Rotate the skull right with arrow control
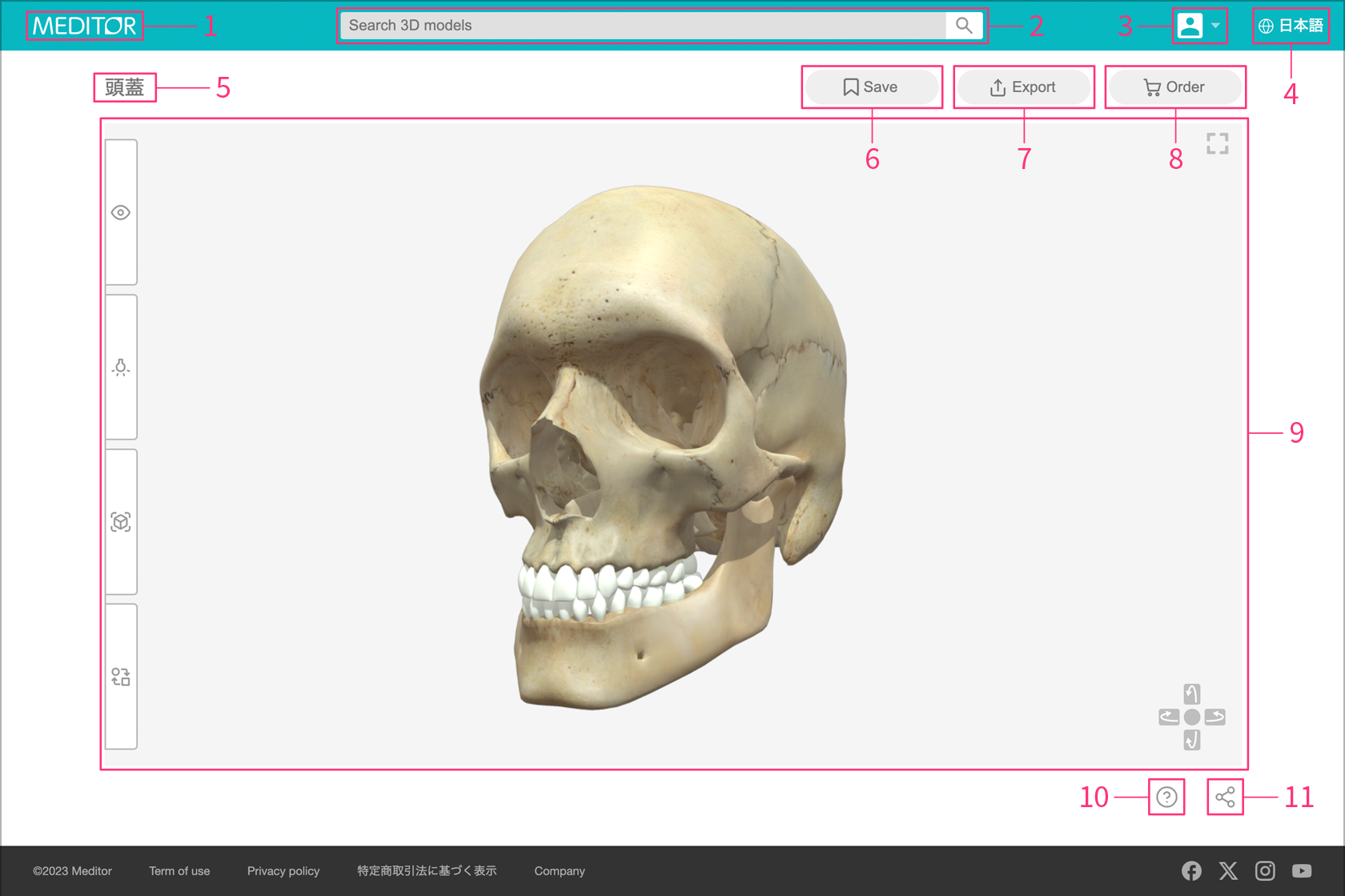Viewport: 1345px width, 896px height. 1215,717
